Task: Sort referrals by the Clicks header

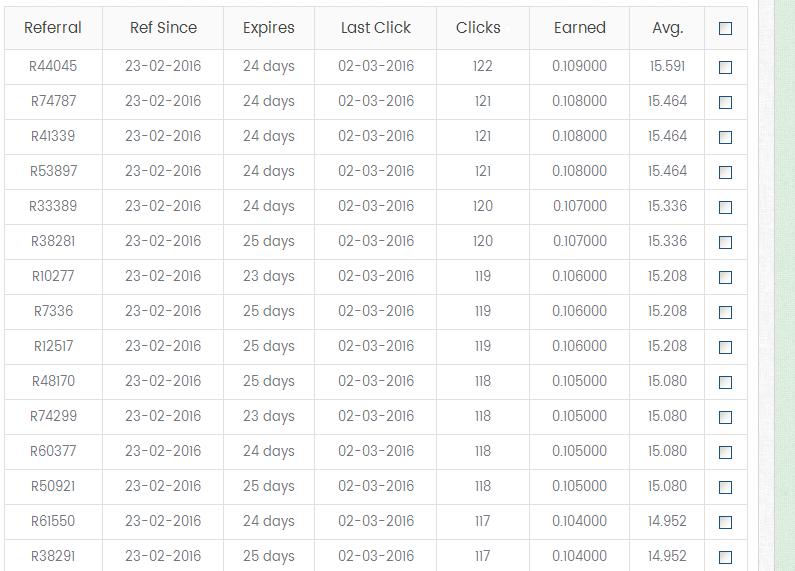Action: 478,28
